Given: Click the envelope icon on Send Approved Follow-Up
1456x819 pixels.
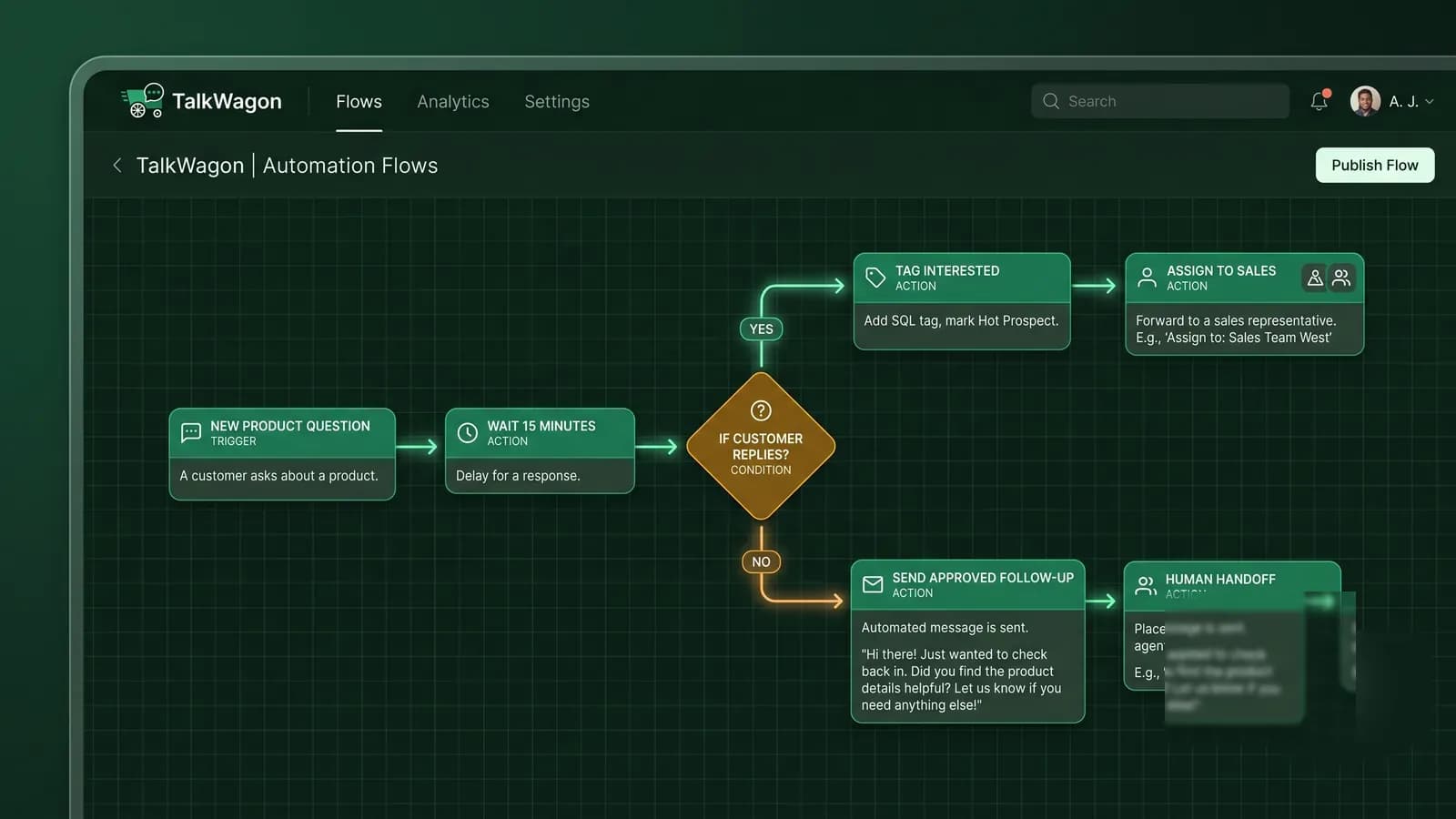Looking at the screenshot, I should click(873, 584).
